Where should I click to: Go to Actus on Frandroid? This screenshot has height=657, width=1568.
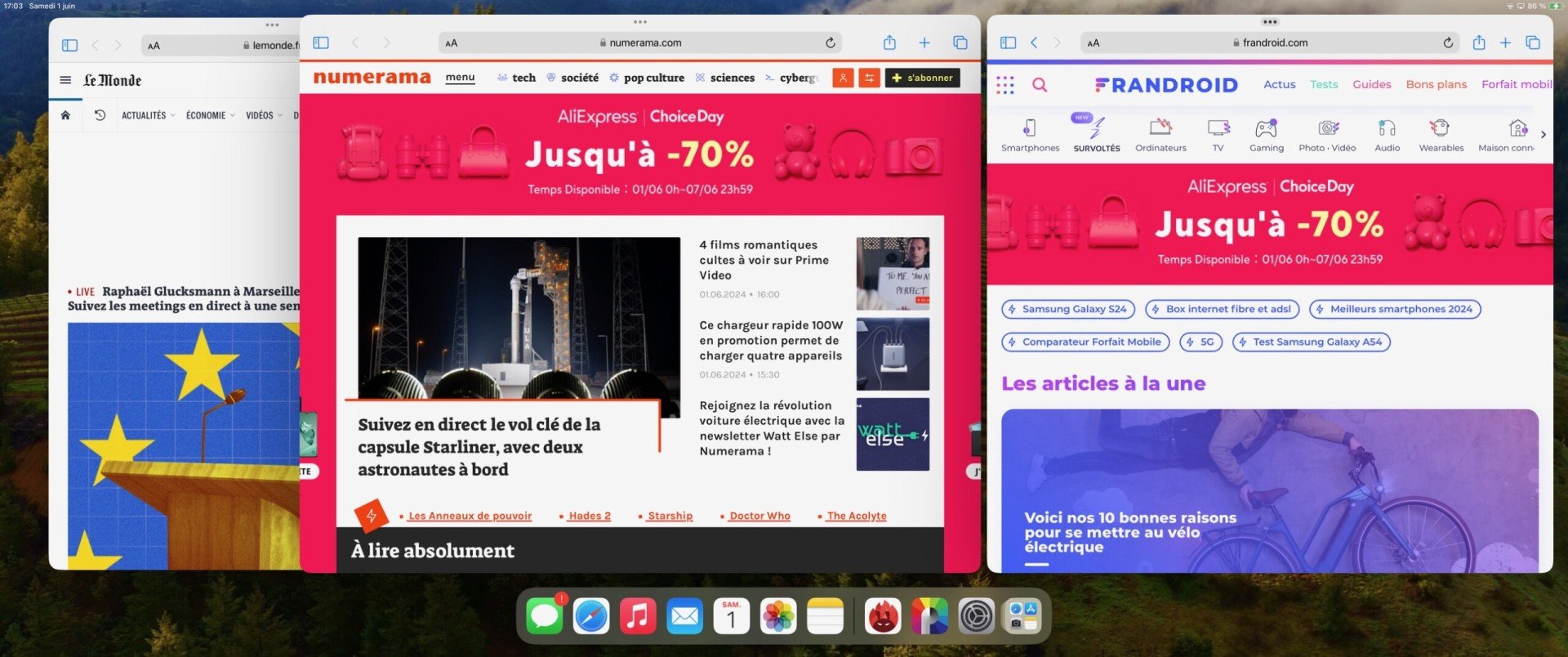pyautogui.click(x=1279, y=84)
